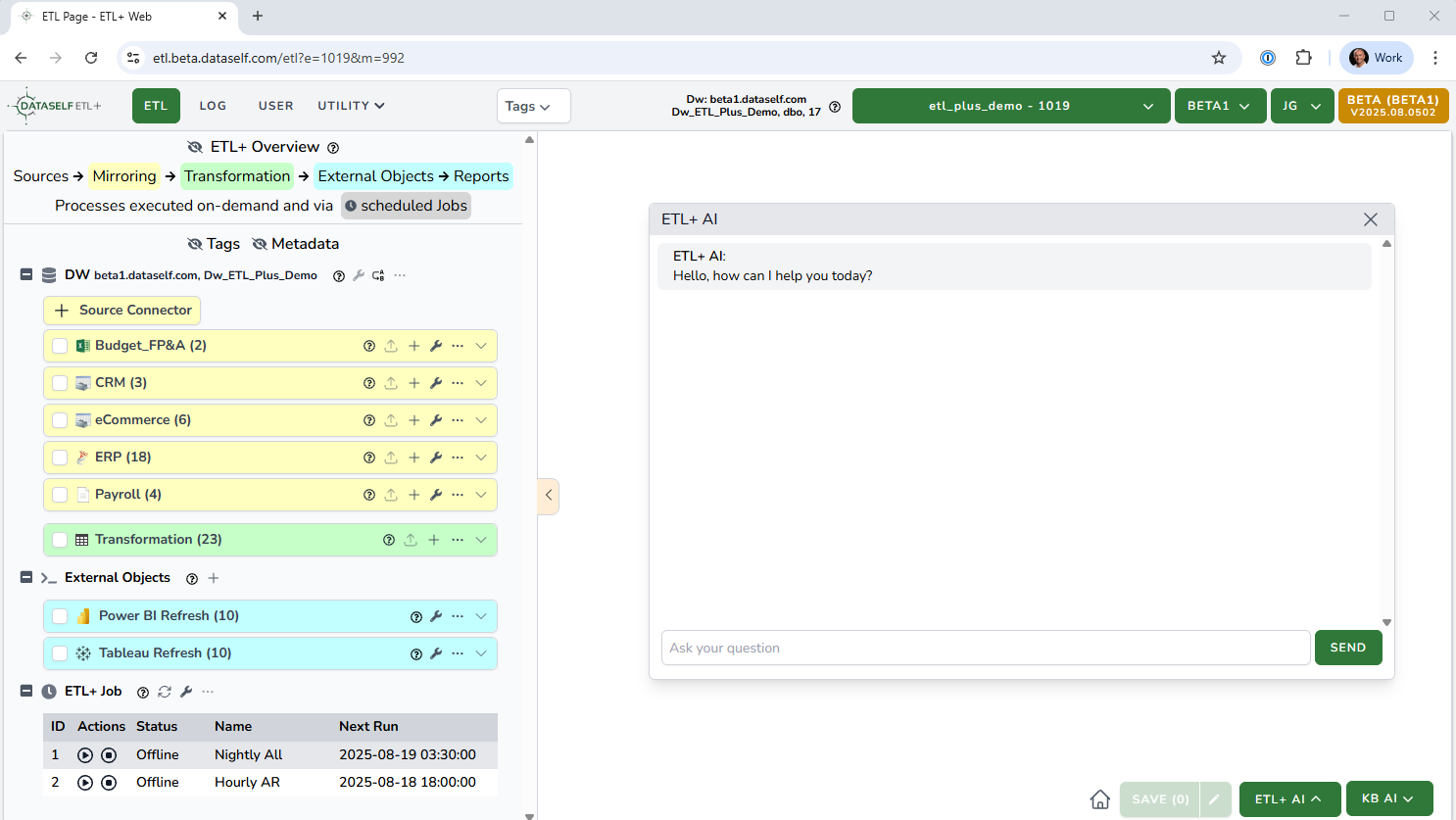The width and height of the screenshot is (1456, 820).
Task: Check the eCommerce source checkbox
Action: point(60,420)
